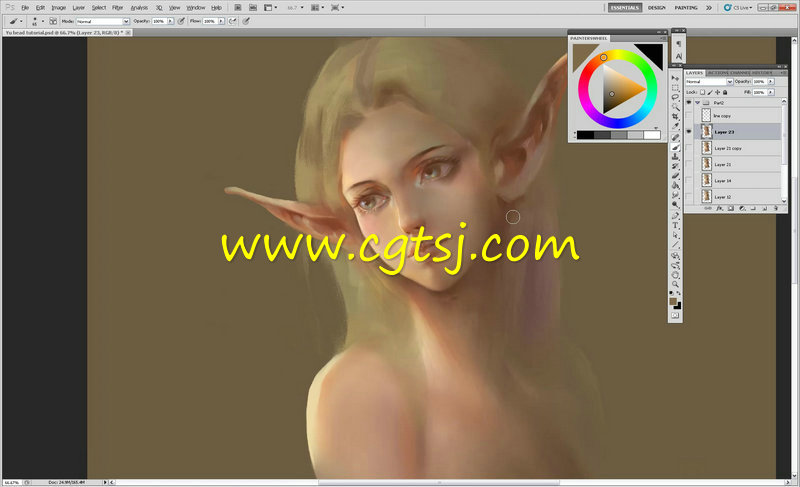
Task: Create new adjustment layer
Action: click(742, 208)
